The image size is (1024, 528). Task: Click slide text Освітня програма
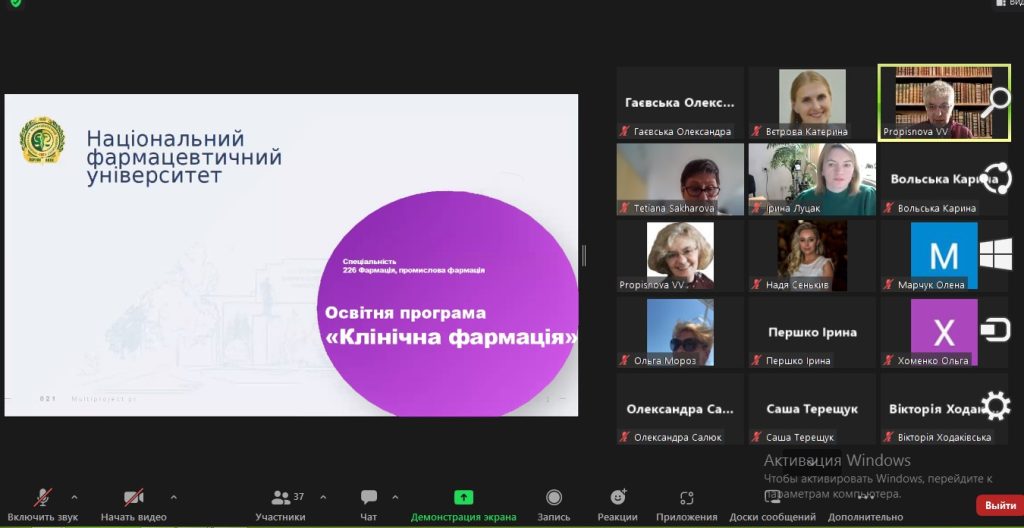coord(406,313)
